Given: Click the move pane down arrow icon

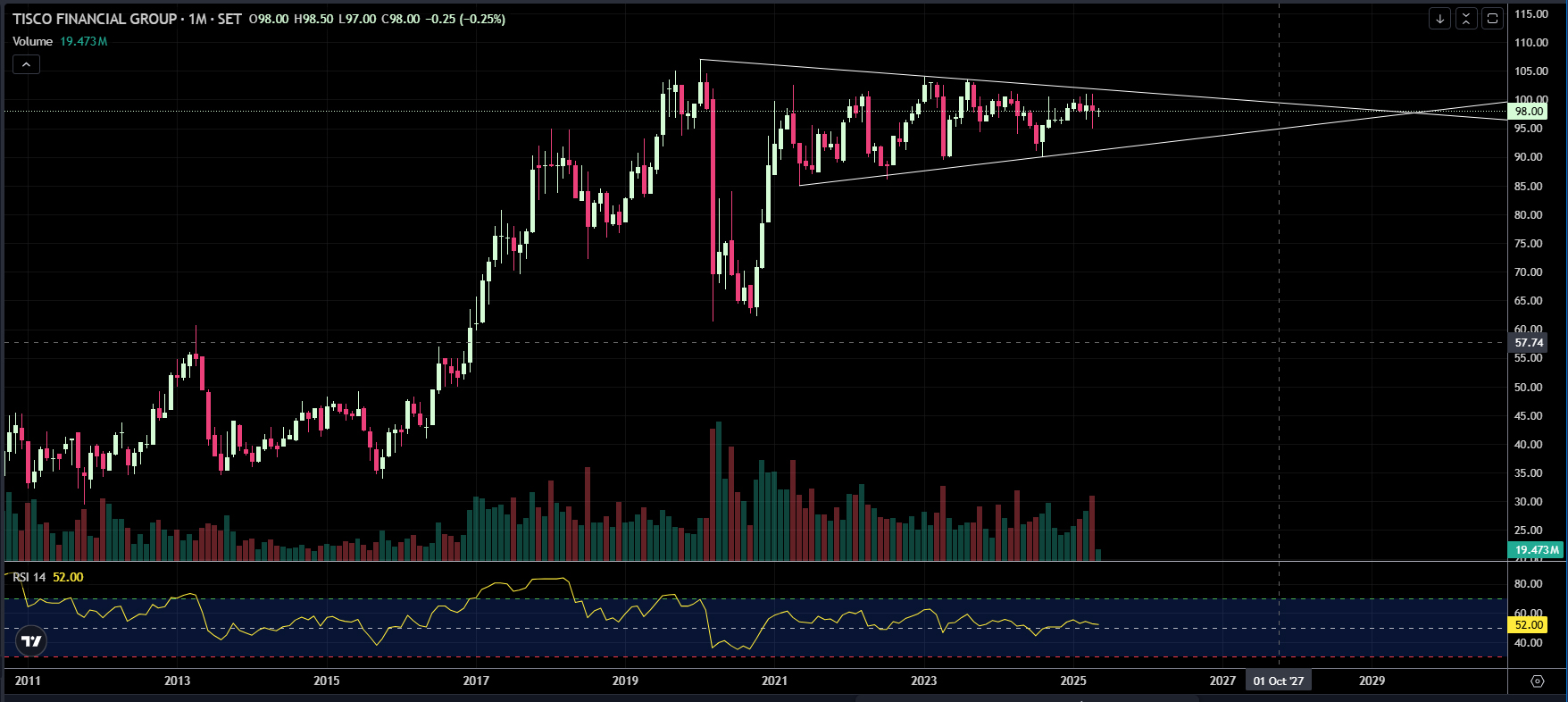Looking at the screenshot, I should point(1439,18).
